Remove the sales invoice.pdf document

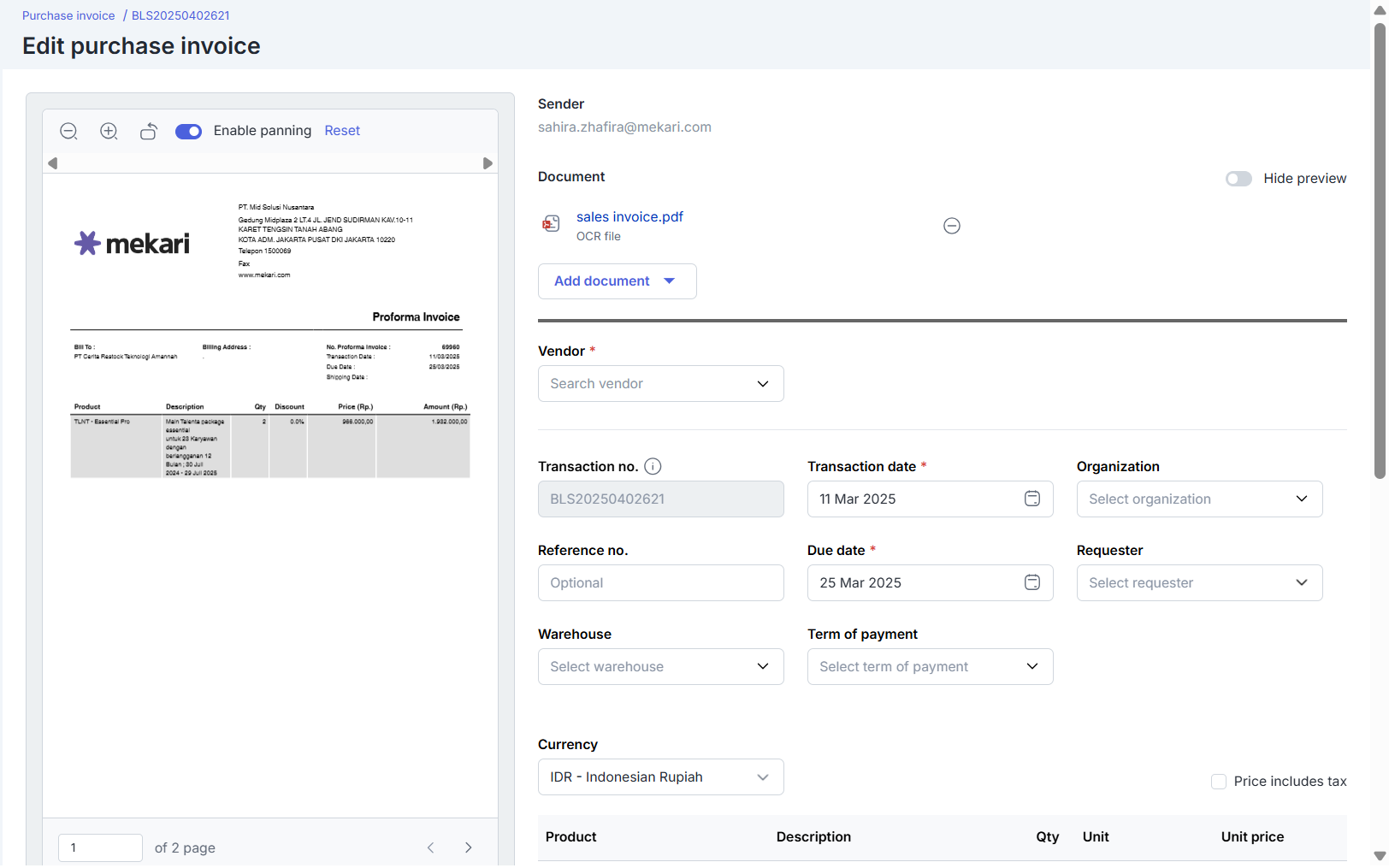(952, 226)
